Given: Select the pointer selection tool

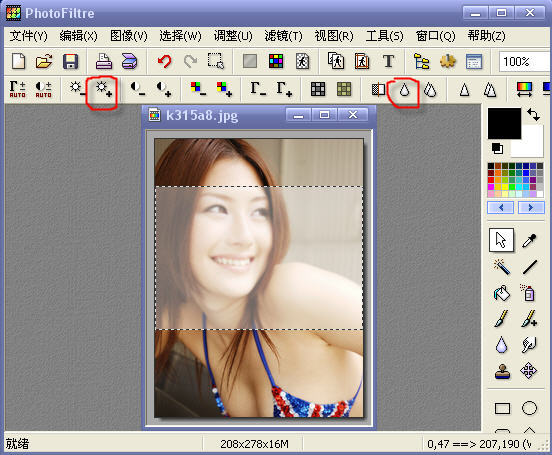Looking at the screenshot, I should pyautogui.click(x=501, y=240).
